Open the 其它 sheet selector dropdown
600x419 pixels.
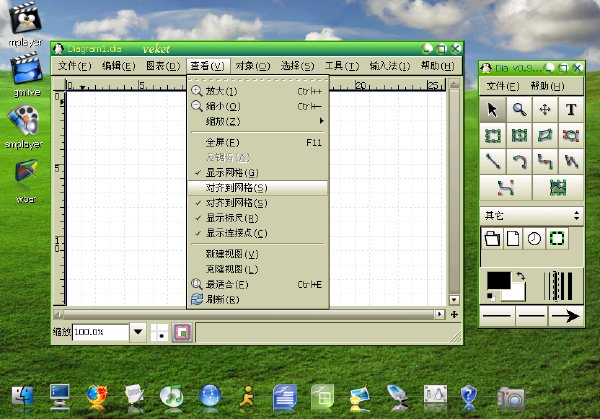[532, 216]
